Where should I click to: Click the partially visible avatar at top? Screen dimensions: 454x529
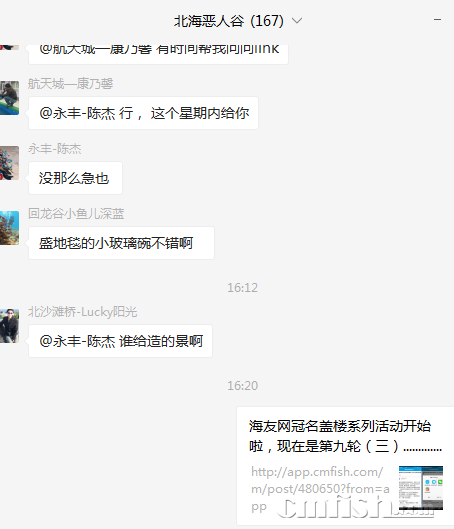pyautogui.click(x=9, y=47)
